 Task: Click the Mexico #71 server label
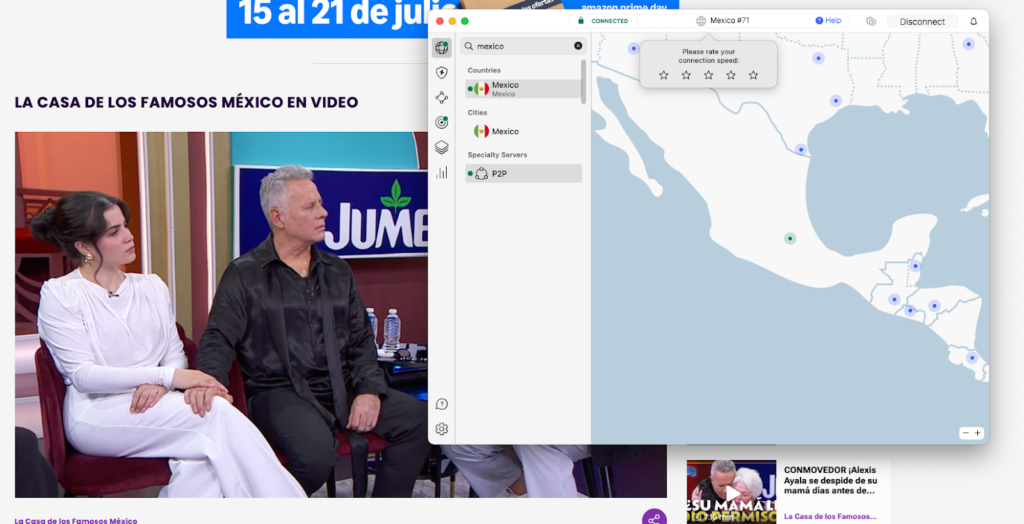click(729, 21)
